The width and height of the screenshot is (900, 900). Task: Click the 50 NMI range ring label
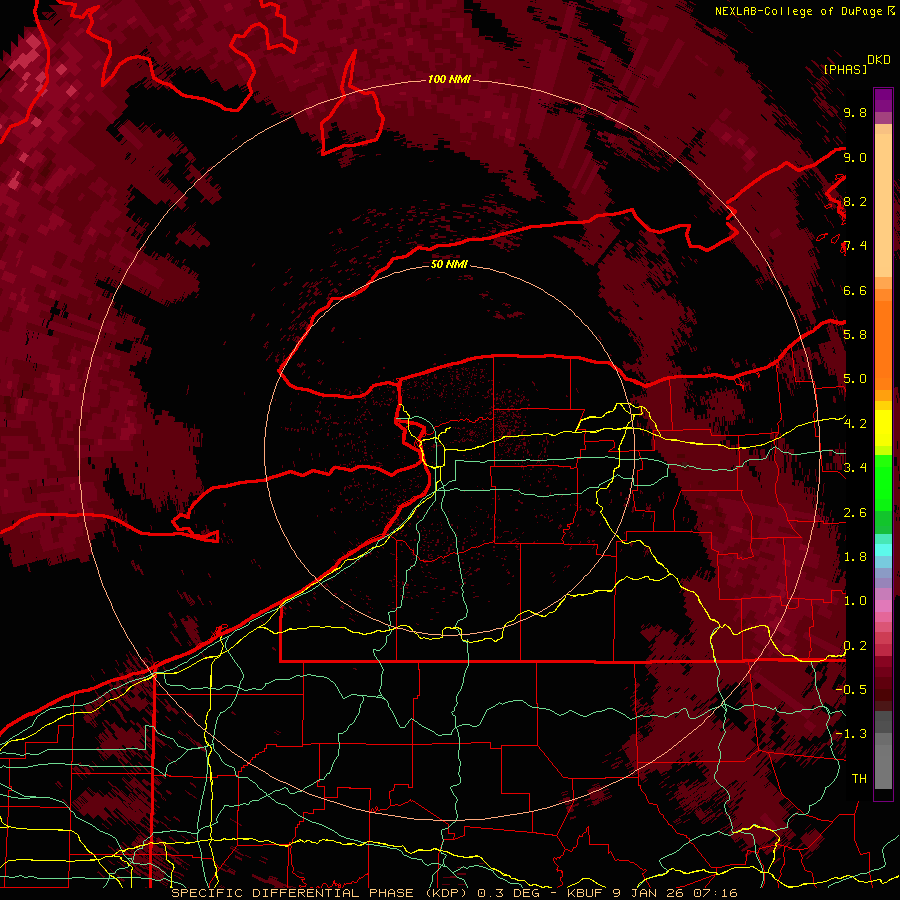click(x=449, y=264)
